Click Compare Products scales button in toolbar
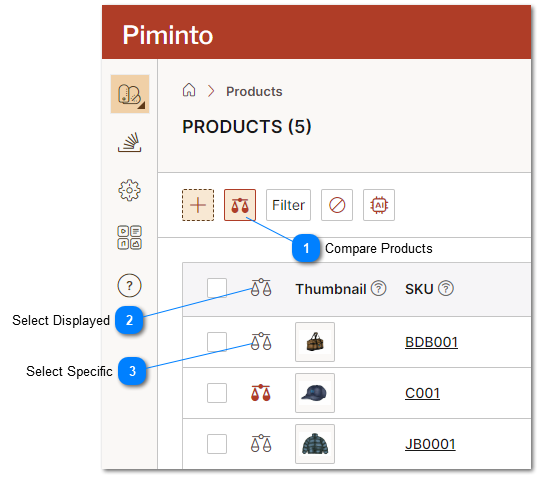Image resolution: width=540 pixels, height=478 pixels. tap(240, 205)
